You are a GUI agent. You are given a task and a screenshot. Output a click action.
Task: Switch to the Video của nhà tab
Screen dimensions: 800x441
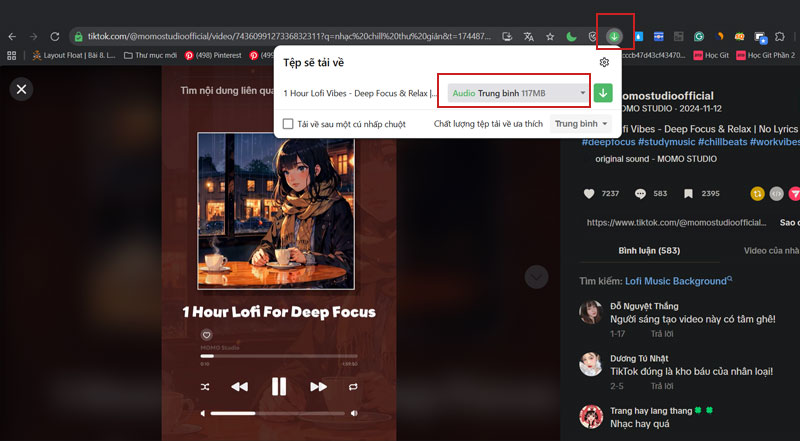771,251
